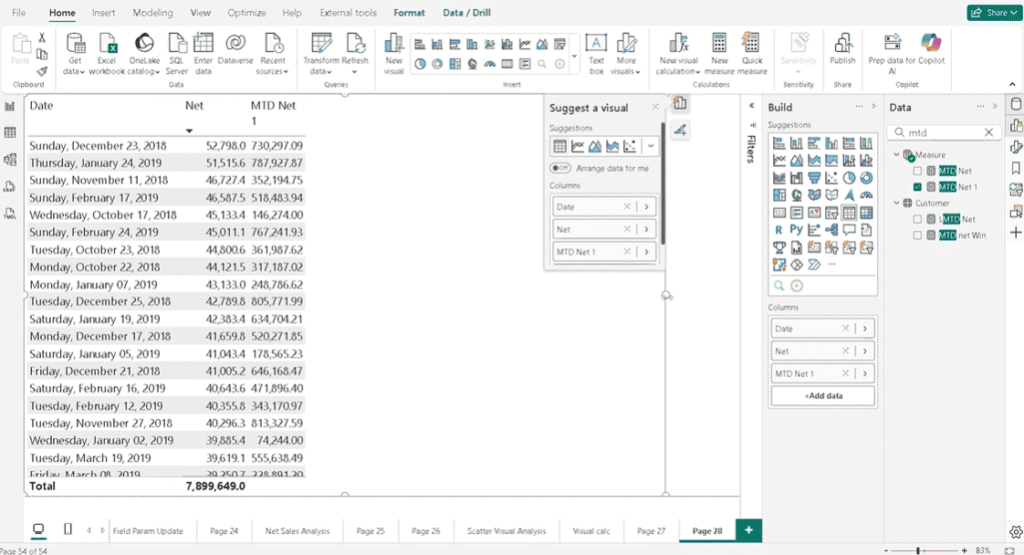This screenshot has height=555, width=1024.
Task: Click the Refresh icon
Action: point(355,54)
